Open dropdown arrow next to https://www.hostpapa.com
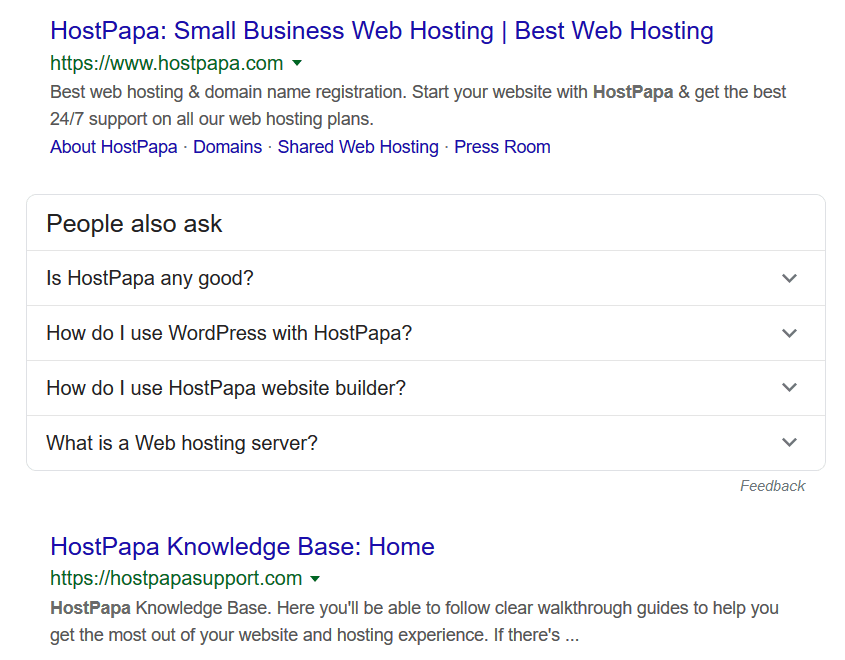The height and width of the screenshot is (660, 845). point(297,64)
